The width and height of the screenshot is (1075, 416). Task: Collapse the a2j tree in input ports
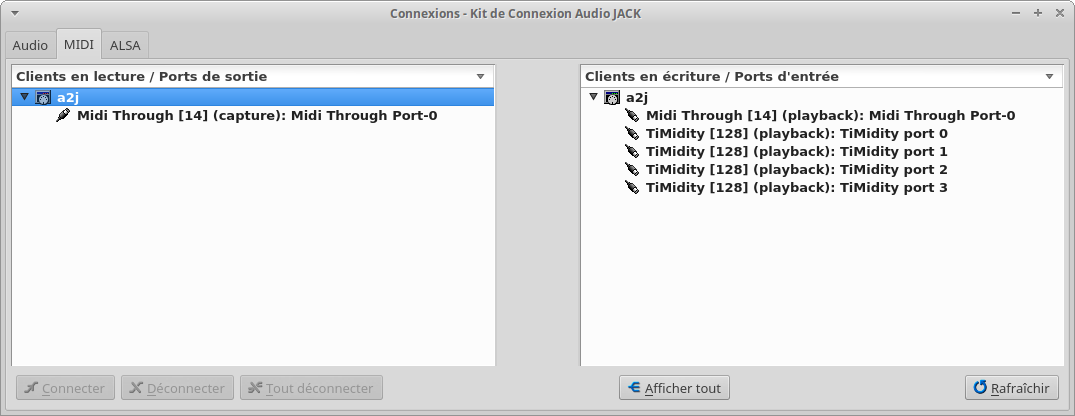tap(594, 97)
